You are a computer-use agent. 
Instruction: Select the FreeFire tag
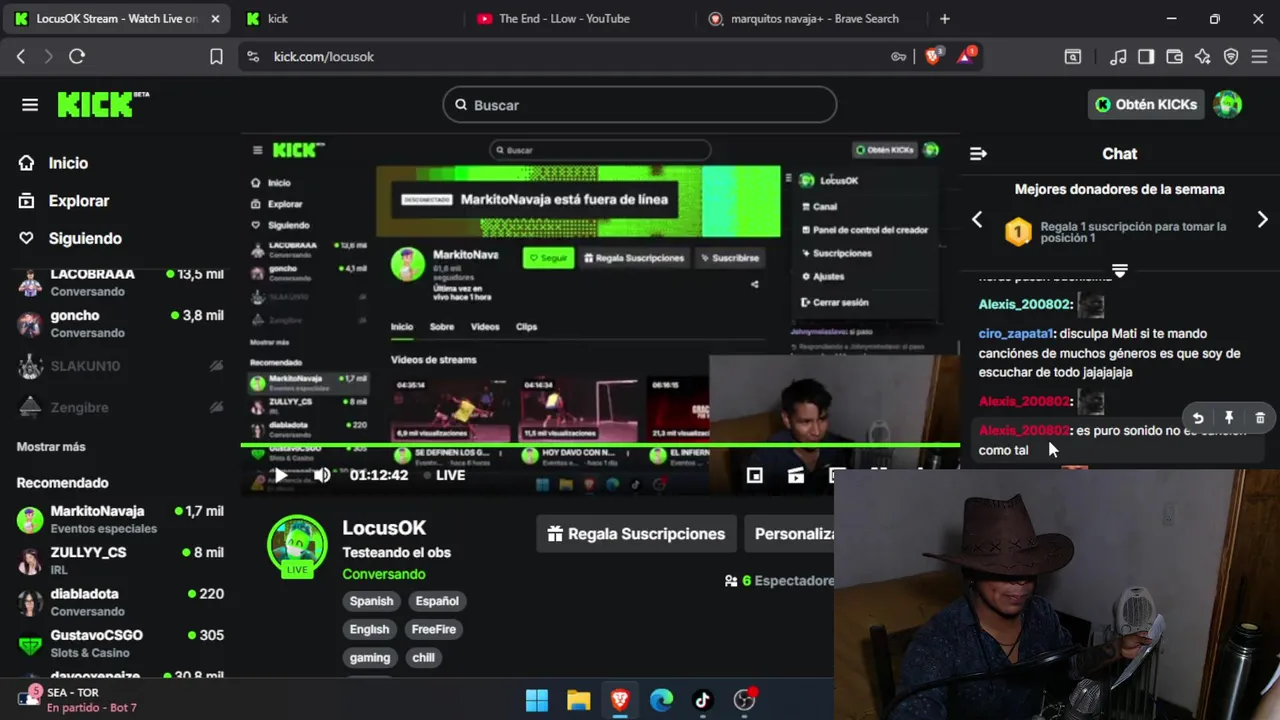(433, 630)
